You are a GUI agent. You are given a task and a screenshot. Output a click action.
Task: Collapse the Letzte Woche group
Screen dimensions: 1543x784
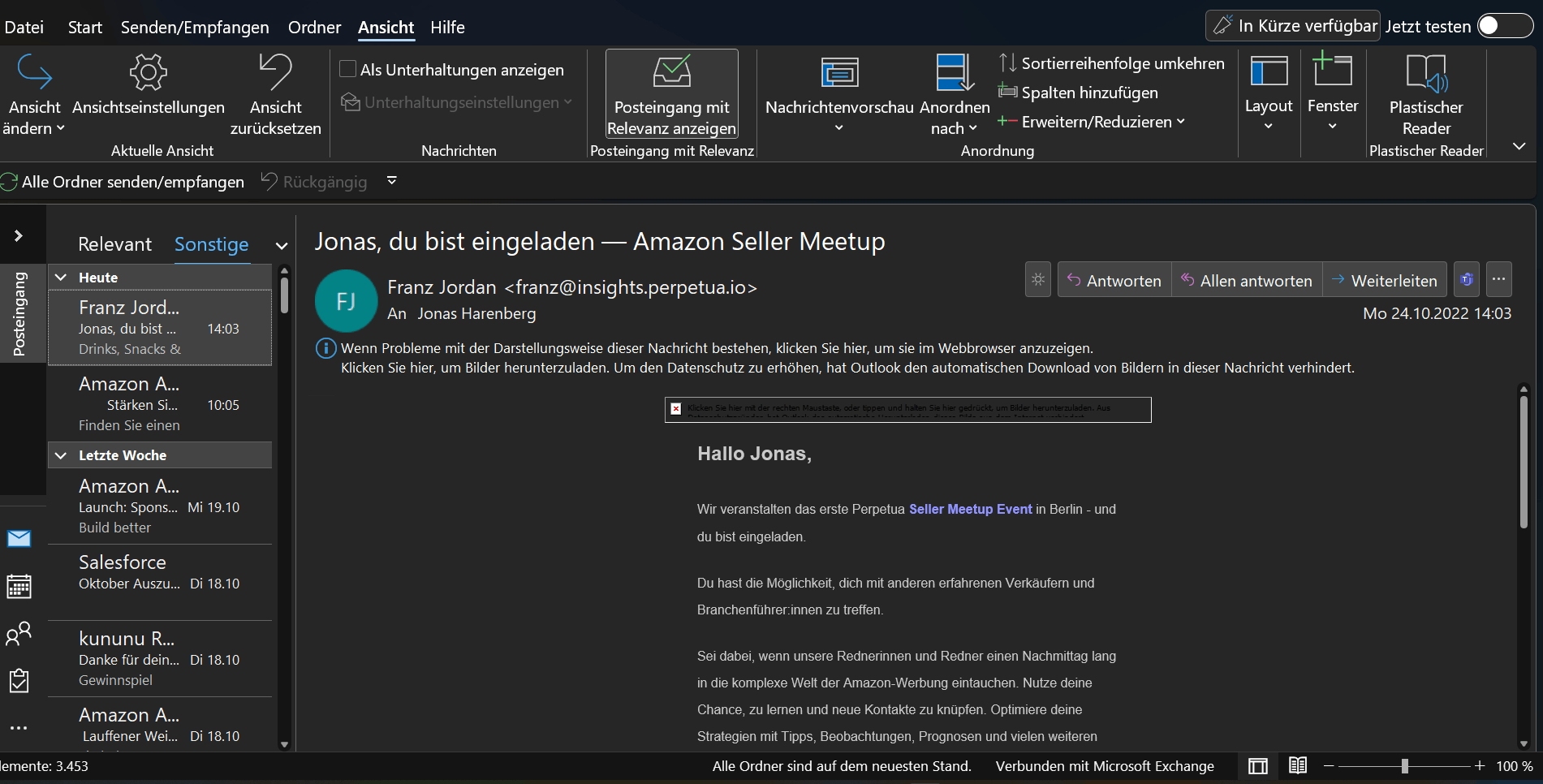tap(60, 455)
